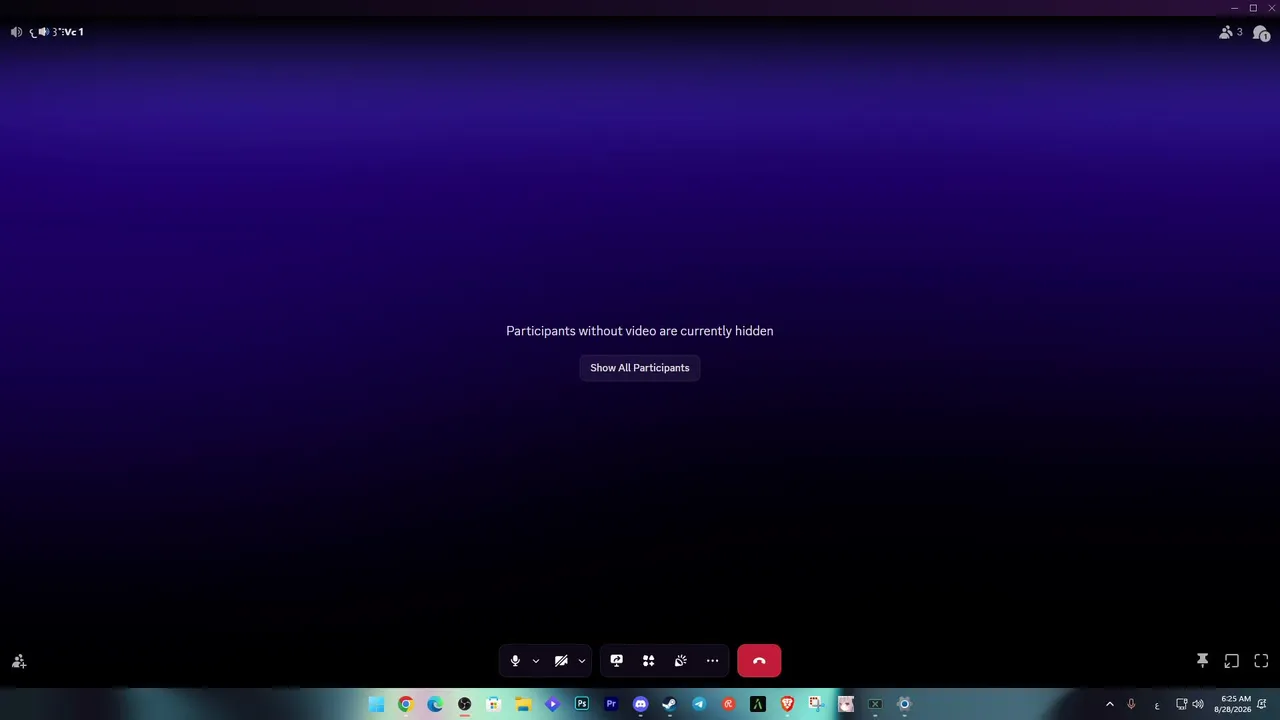1280x720 pixels.
Task: Open File Explorer from taskbar
Action: 523,704
